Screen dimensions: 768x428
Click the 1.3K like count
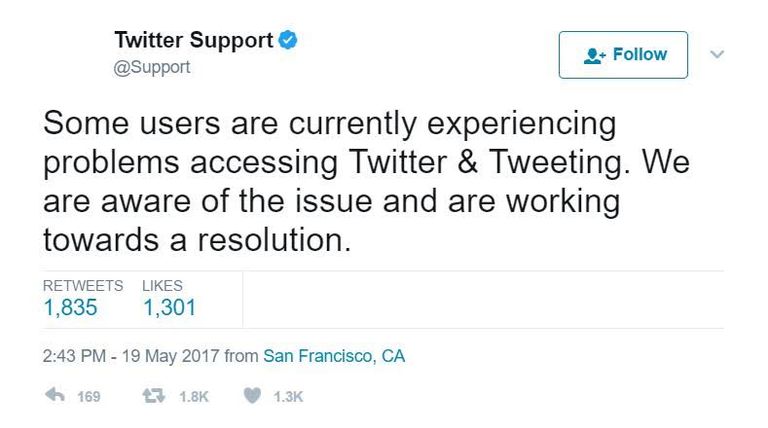point(288,397)
